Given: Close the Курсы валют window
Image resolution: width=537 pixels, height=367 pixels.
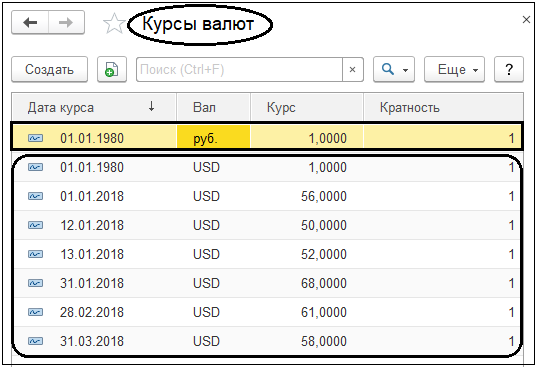Looking at the screenshot, I should pyautogui.click(x=526, y=20).
